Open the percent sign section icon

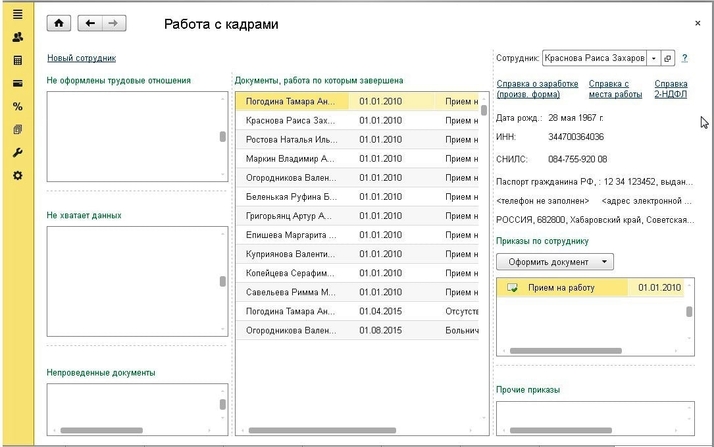pyautogui.click(x=17, y=107)
